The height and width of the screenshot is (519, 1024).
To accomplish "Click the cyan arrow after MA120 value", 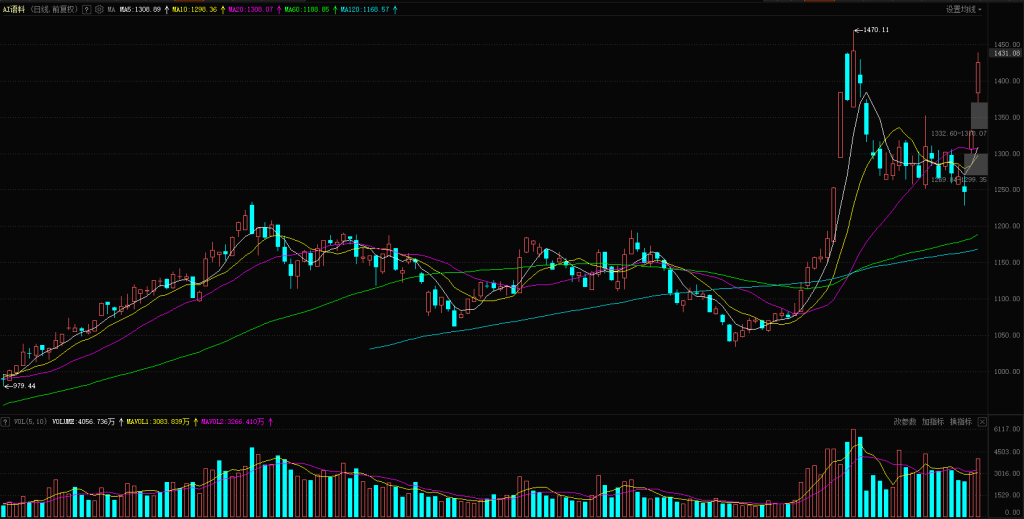I will (x=395, y=9).
